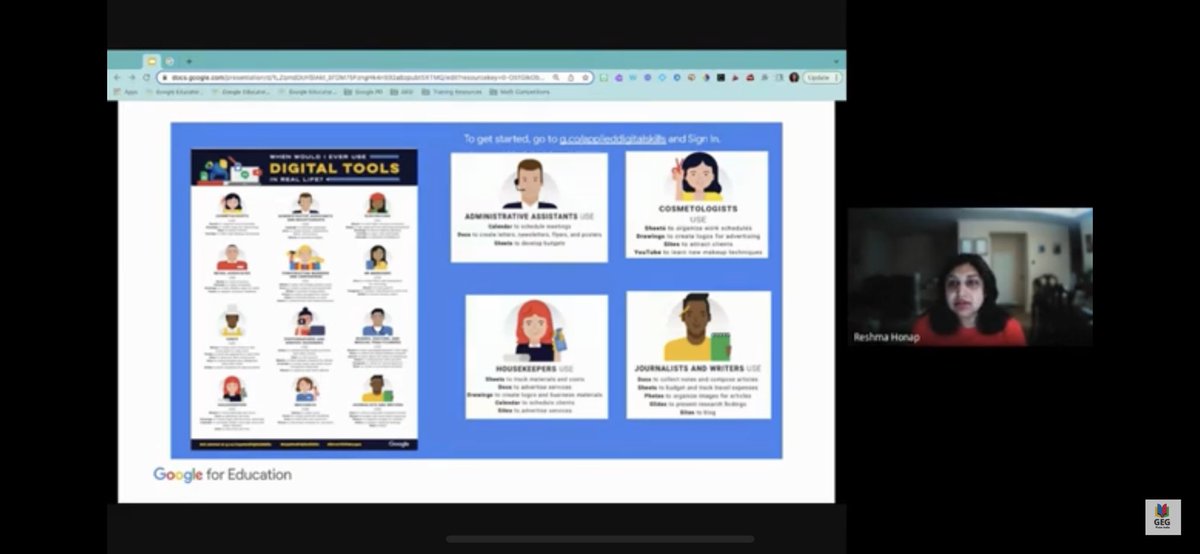Click the browser forward arrow

(x=132, y=77)
